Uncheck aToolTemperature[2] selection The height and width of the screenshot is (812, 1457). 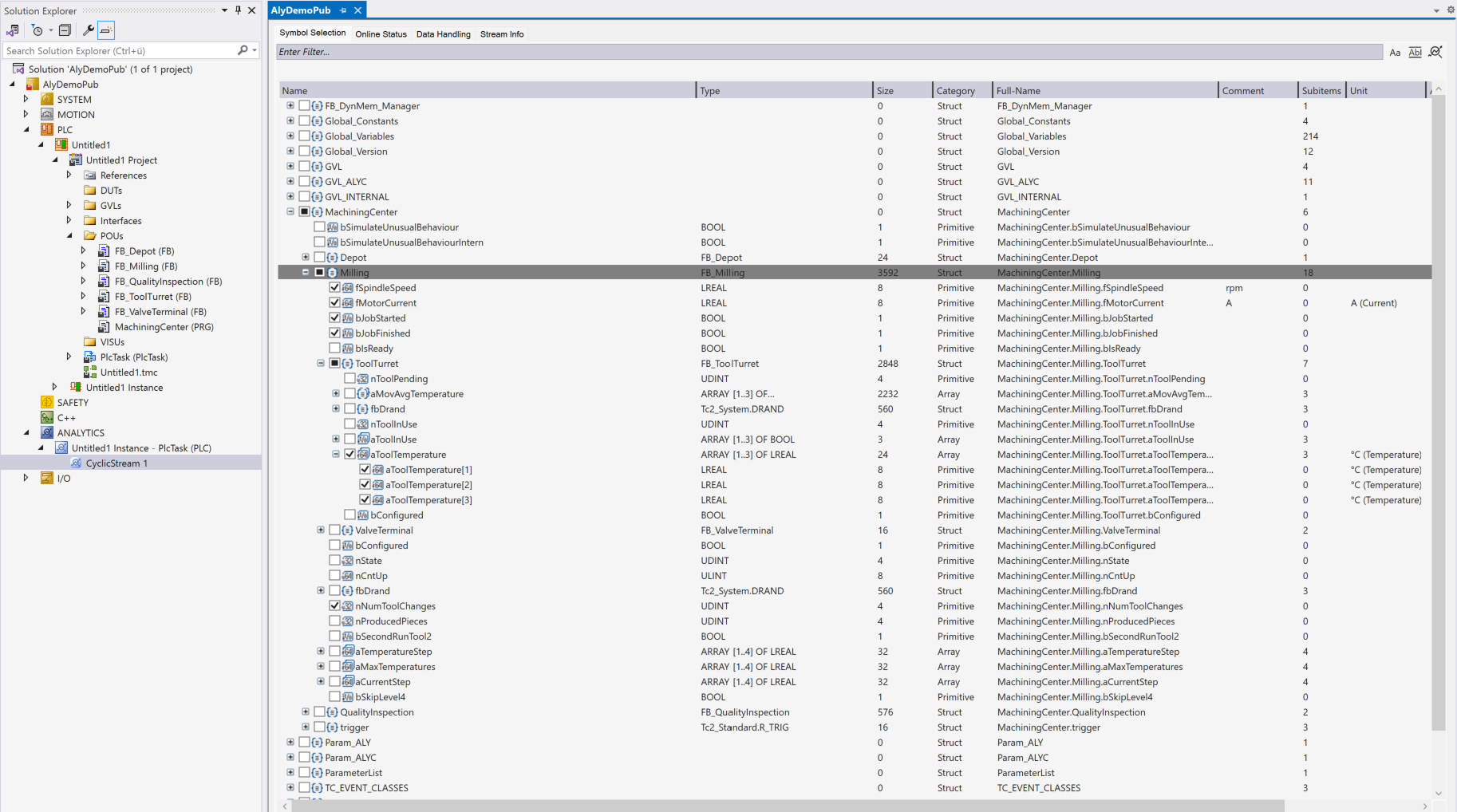[x=364, y=484]
